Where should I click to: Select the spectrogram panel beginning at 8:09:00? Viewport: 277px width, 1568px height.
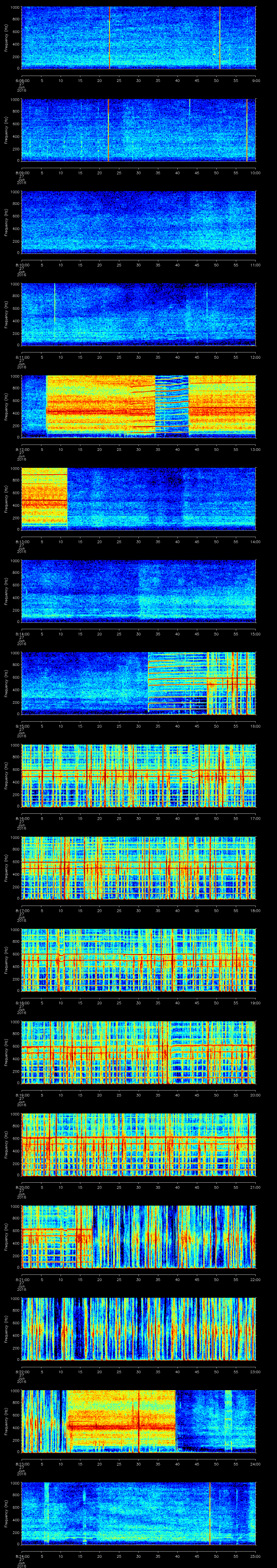[x=139, y=130]
